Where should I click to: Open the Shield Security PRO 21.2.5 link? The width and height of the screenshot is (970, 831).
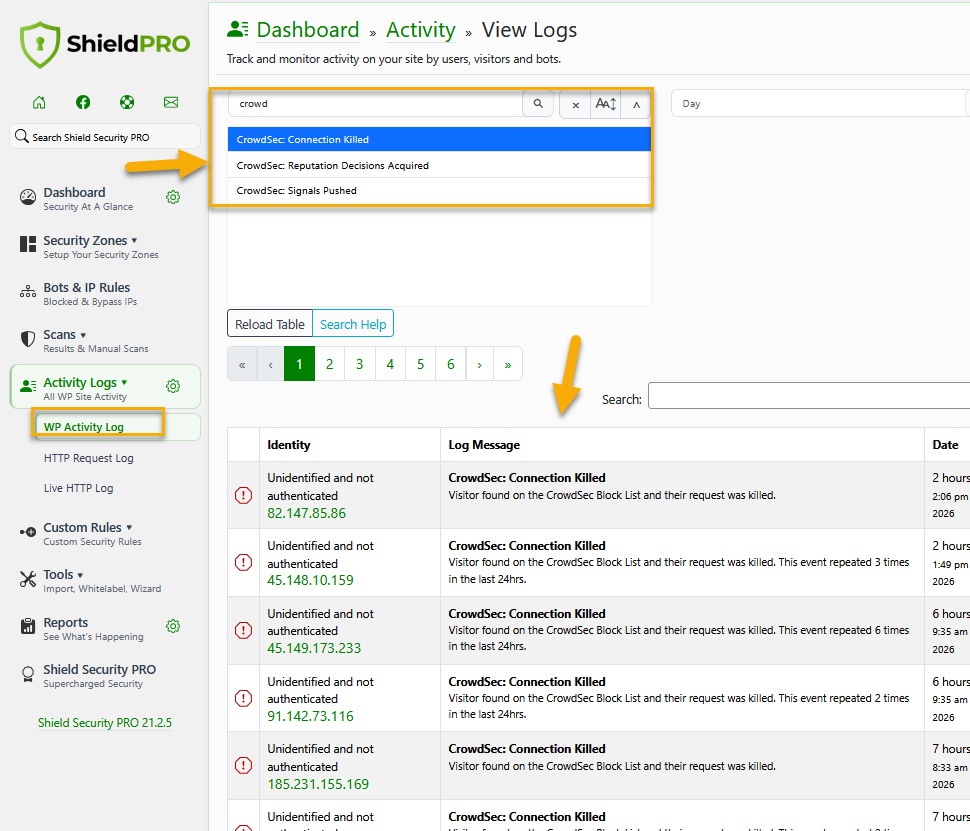105,723
